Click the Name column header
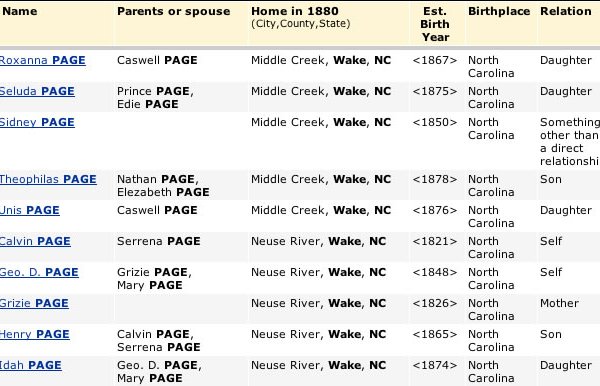Viewport: 600px width, 386px height. point(20,11)
